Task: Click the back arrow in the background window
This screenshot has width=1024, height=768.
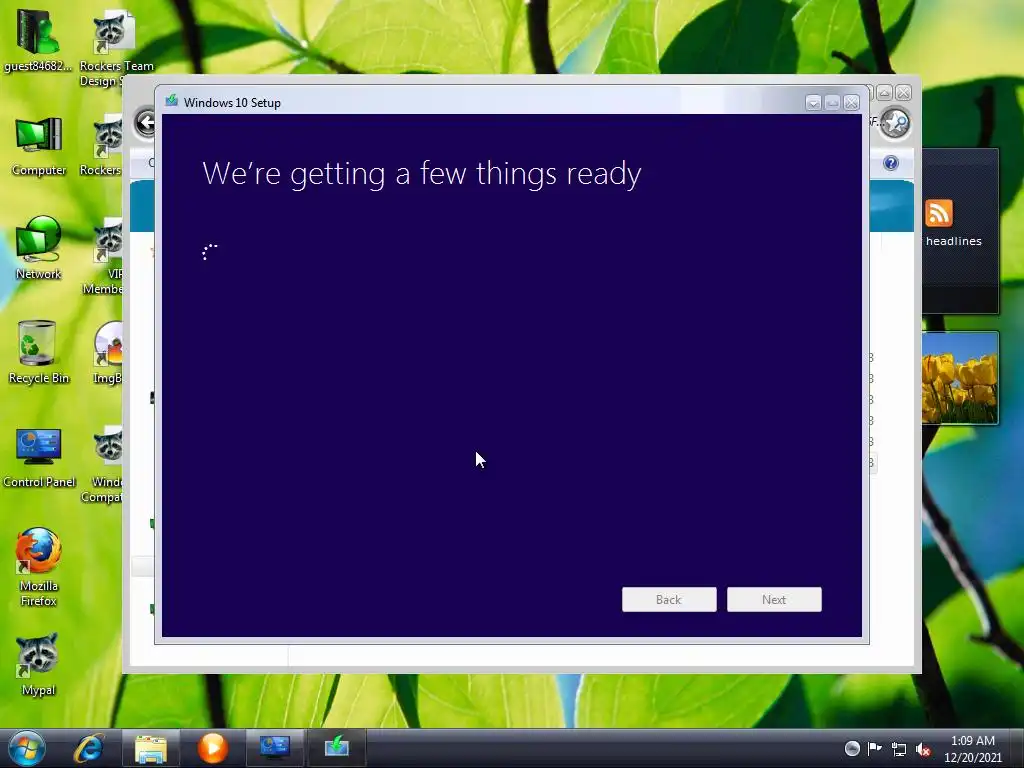Action: 146,122
